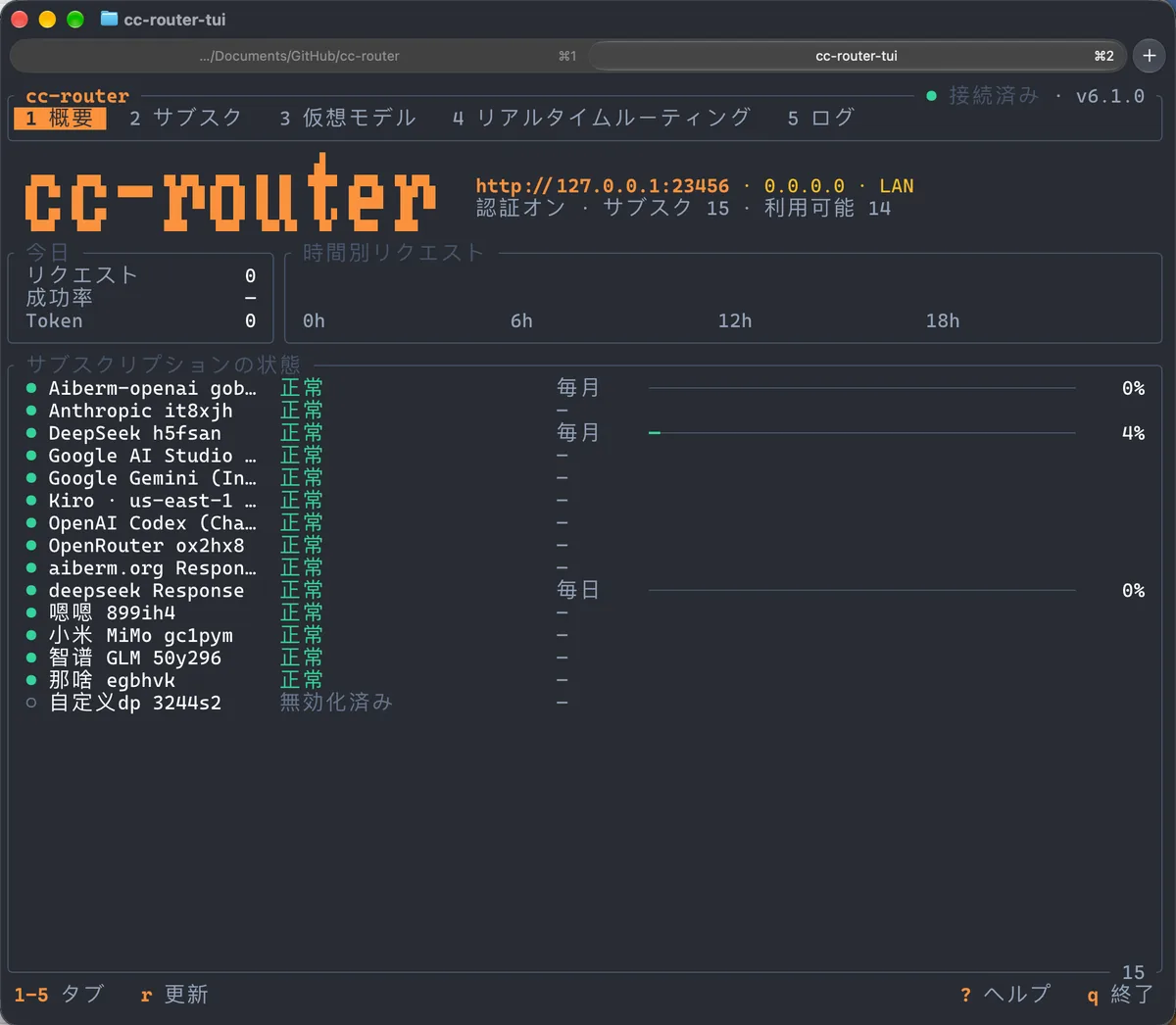Click the 嗯嗯 899ih4 status dot
Image resolution: width=1176 pixels, height=1025 pixels.
pyautogui.click(x=31, y=613)
